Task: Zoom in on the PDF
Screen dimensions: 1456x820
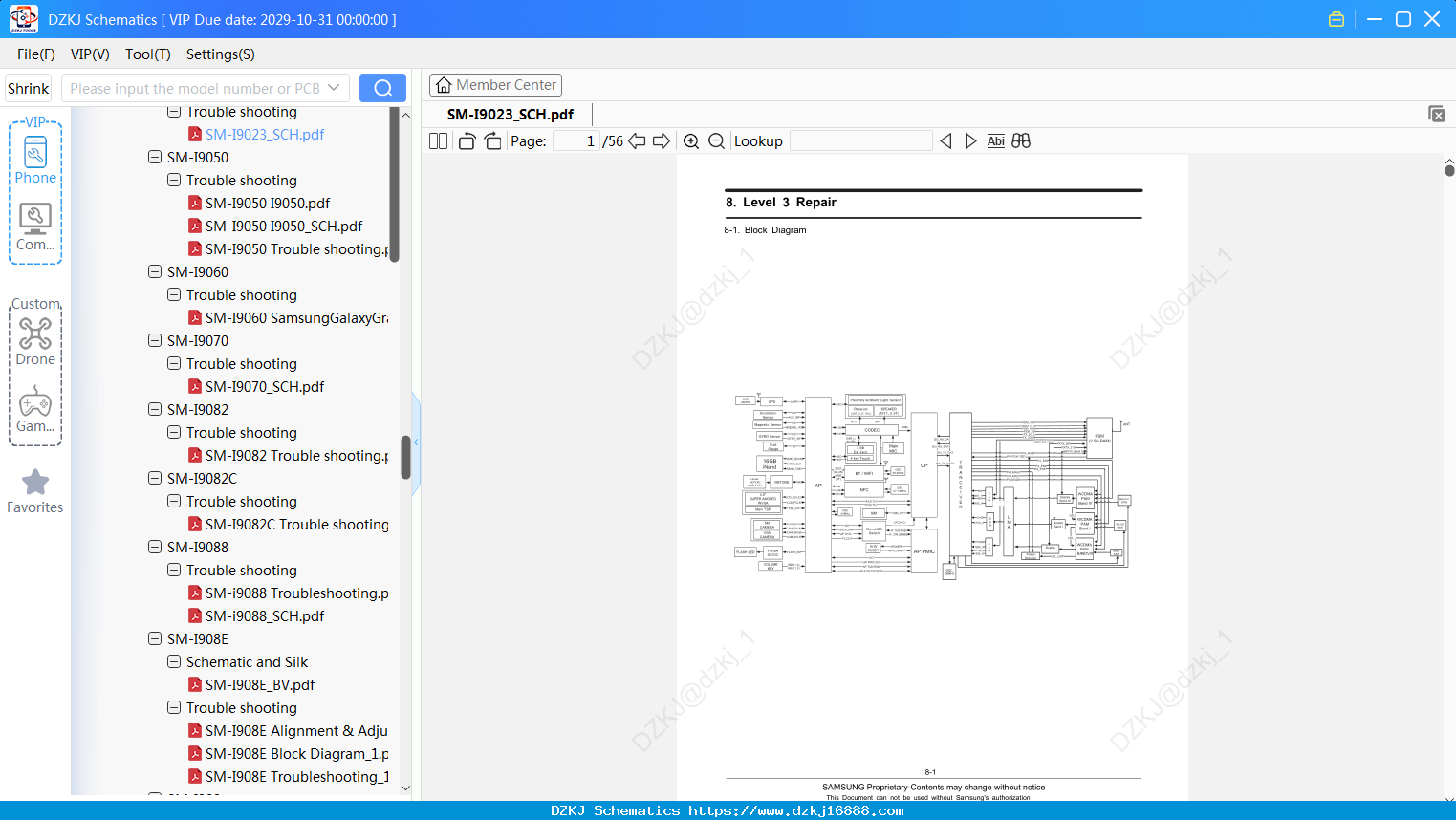Action: pos(691,141)
